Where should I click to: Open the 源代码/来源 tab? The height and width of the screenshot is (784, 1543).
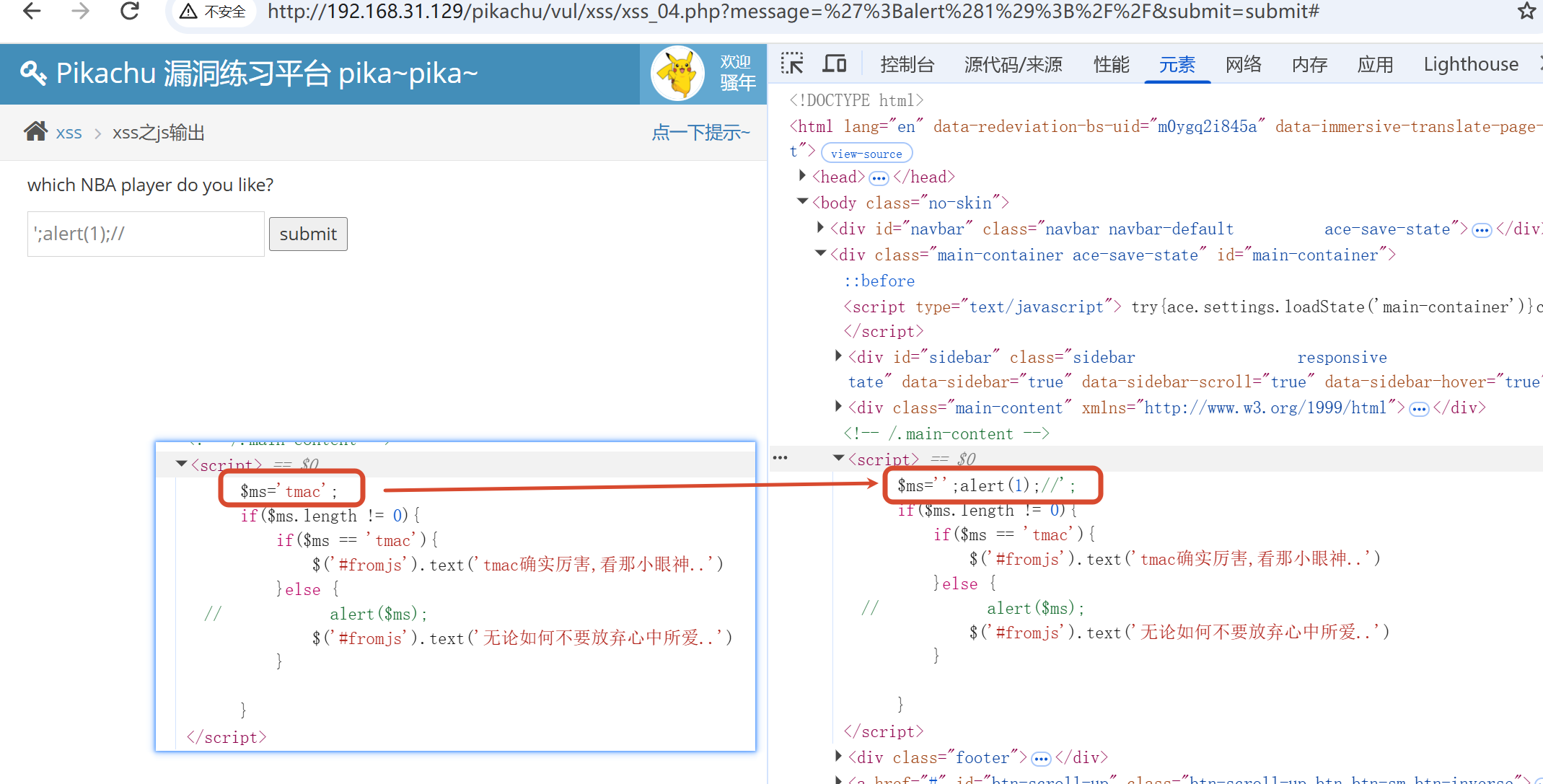[x=1014, y=65]
